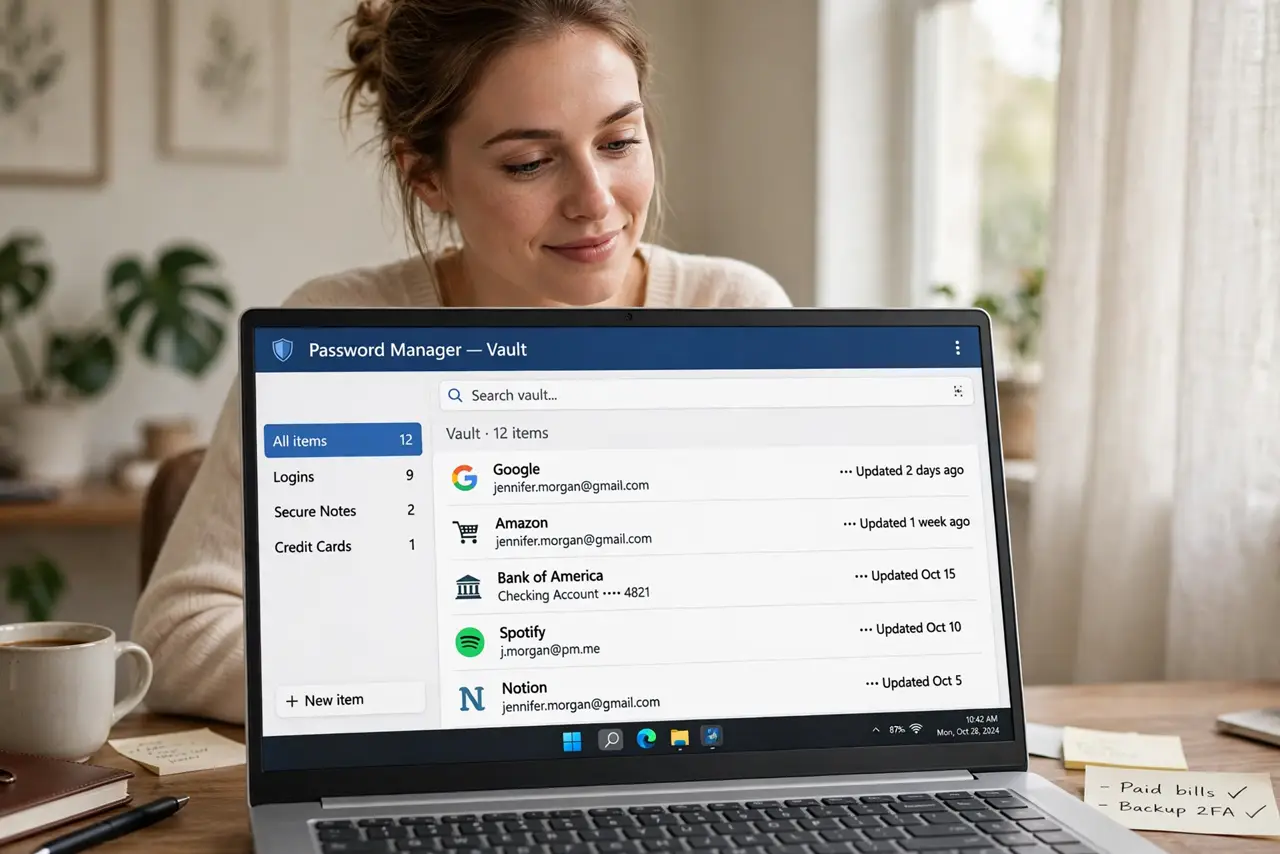The height and width of the screenshot is (854, 1280).
Task: Open the Amazon entry title
Action: coord(521,523)
